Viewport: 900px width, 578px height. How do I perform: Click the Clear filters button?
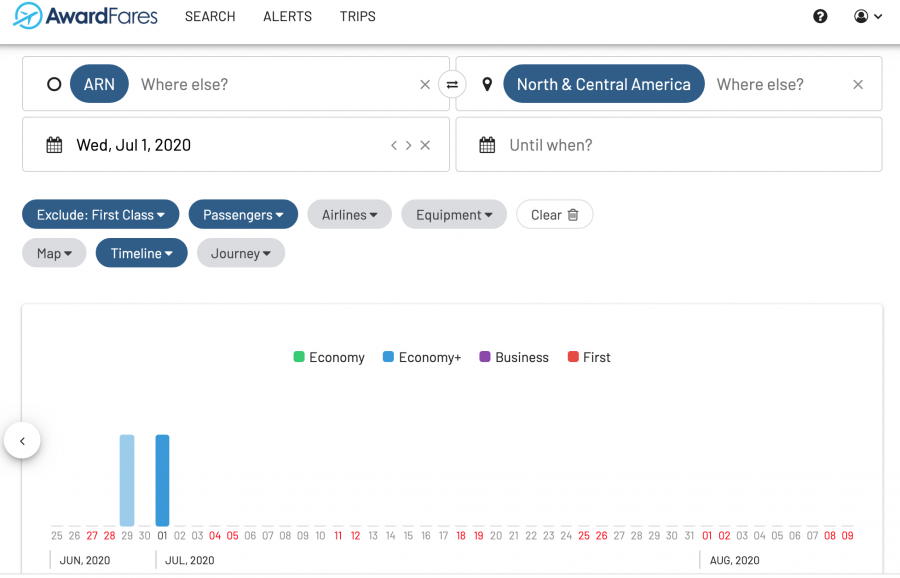click(554, 215)
